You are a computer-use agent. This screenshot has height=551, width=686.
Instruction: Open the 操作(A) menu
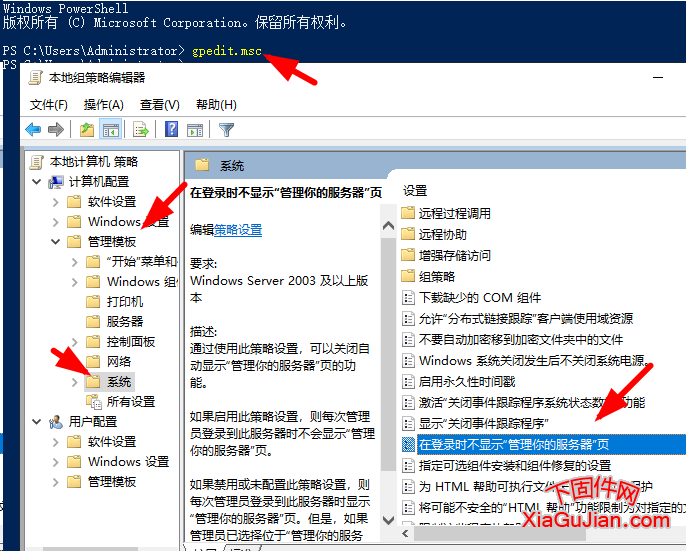[x=104, y=105]
